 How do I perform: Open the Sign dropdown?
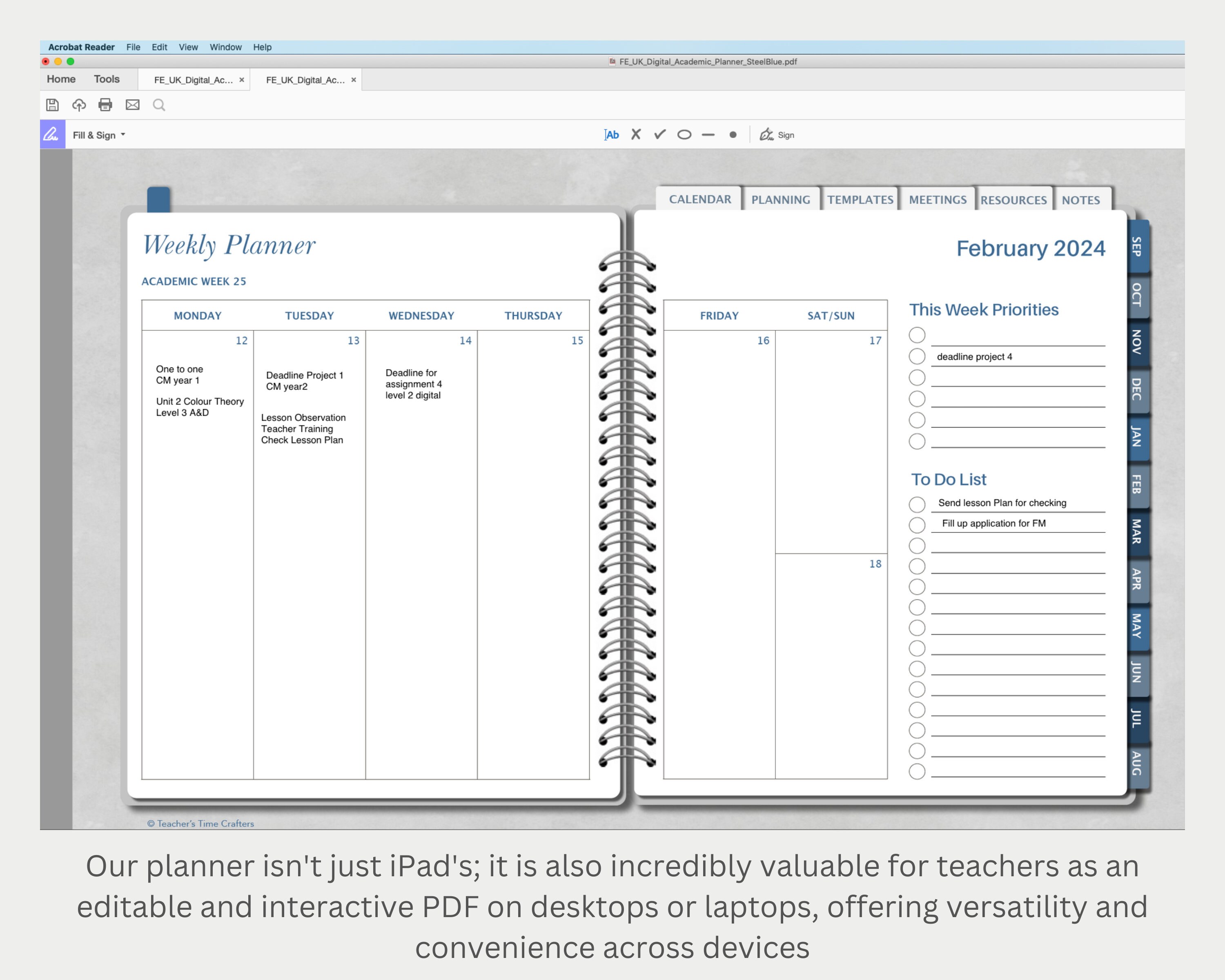tap(778, 135)
